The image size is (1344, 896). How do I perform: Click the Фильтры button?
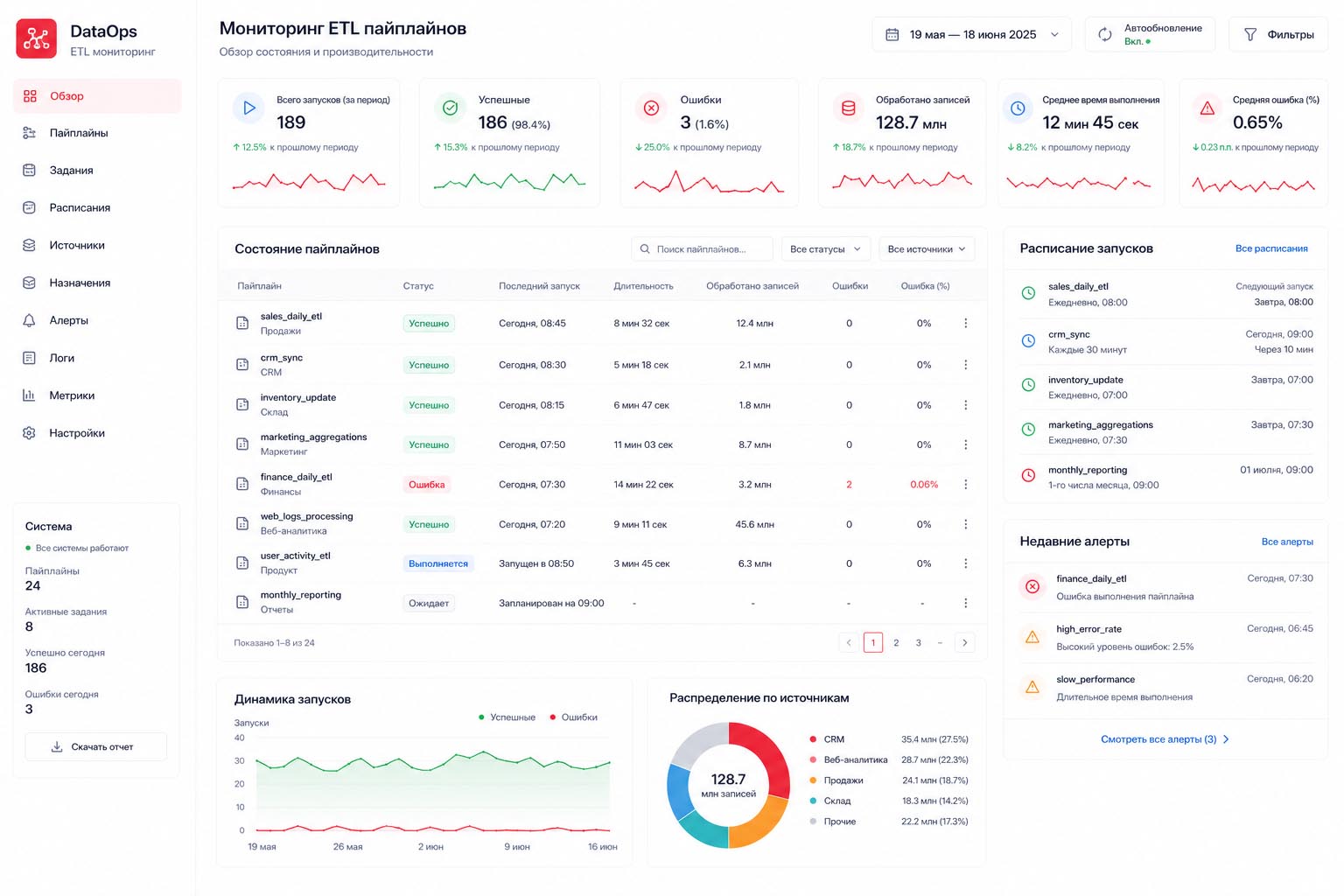pyautogui.click(x=1278, y=34)
